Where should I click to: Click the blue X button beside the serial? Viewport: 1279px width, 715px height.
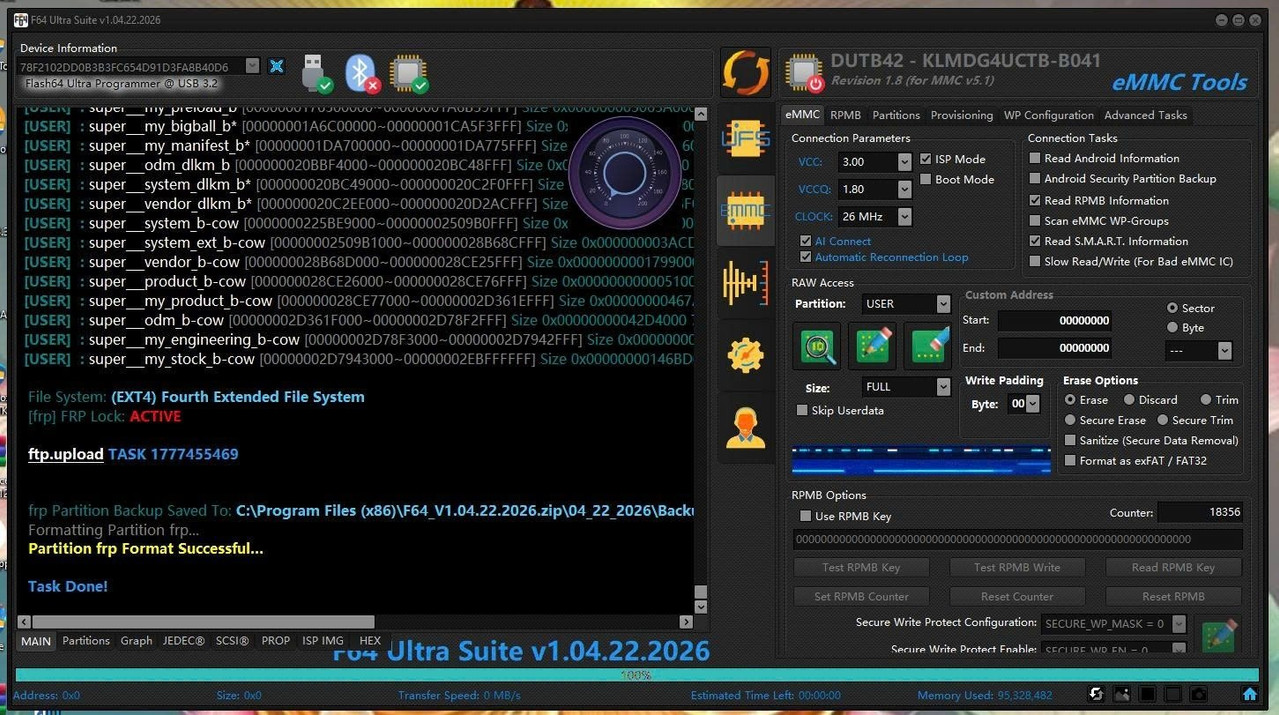click(277, 66)
